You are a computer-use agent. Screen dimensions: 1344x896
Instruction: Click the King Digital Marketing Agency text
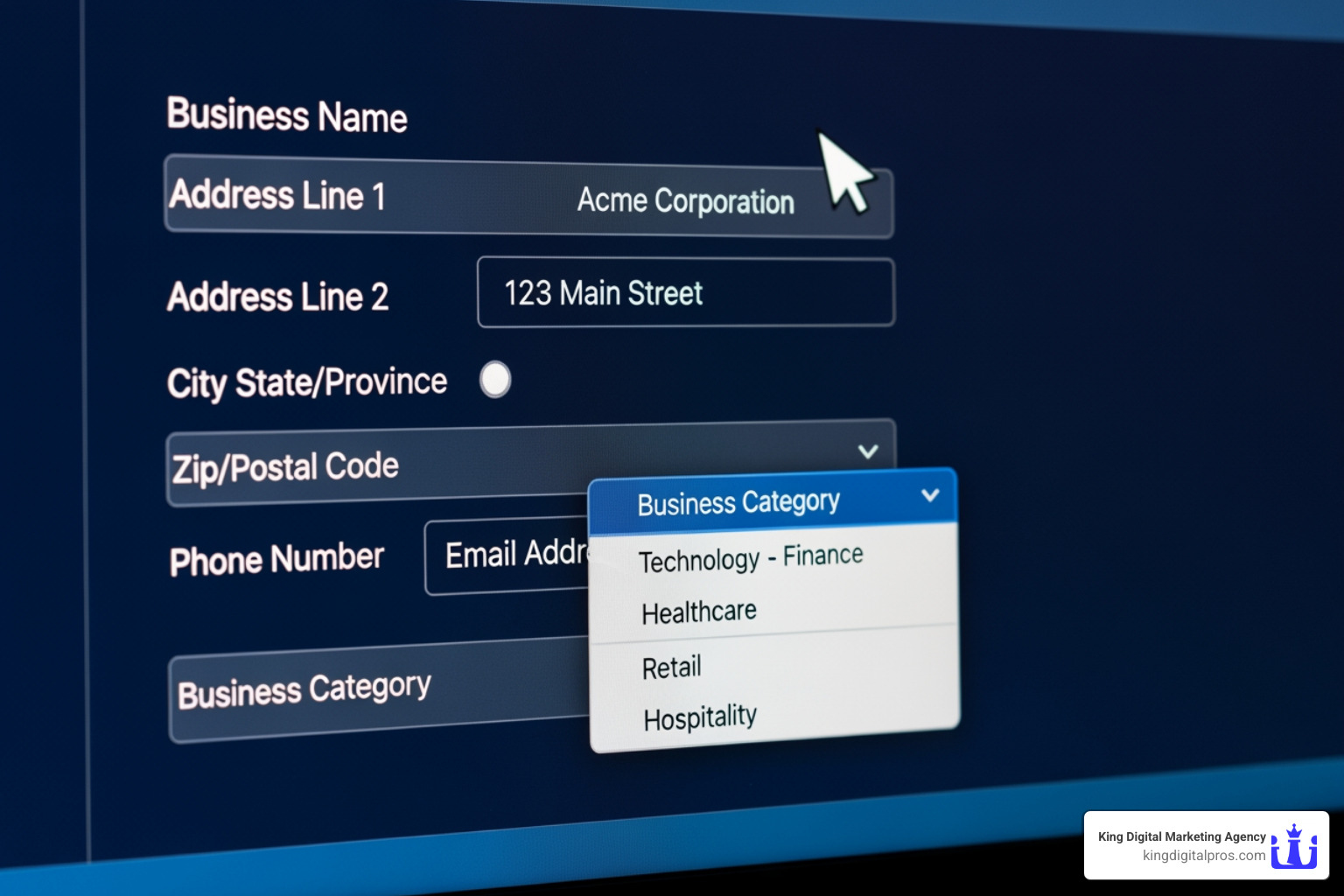1181,836
